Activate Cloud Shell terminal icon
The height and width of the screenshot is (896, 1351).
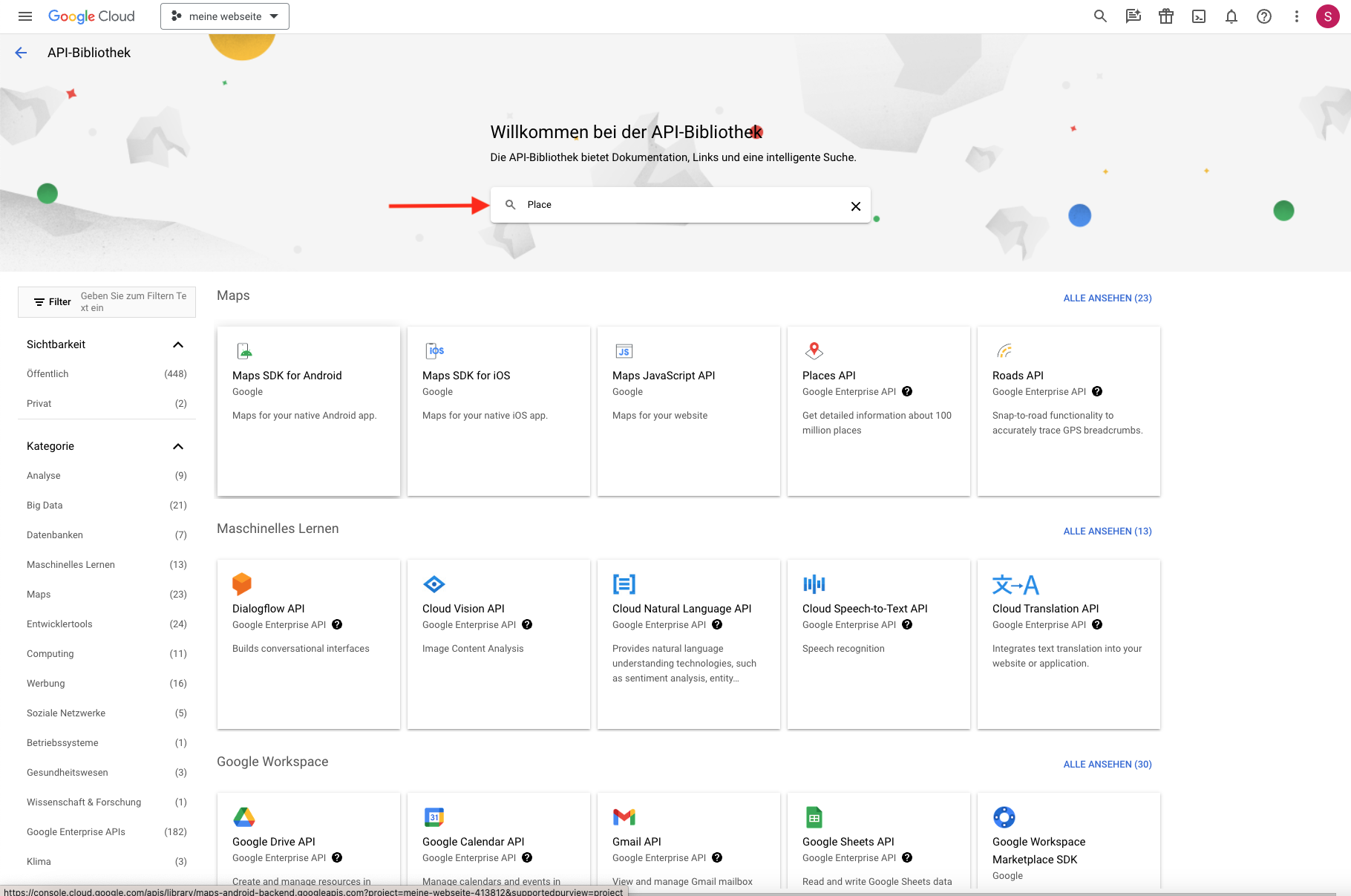[x=1199, y=16]
